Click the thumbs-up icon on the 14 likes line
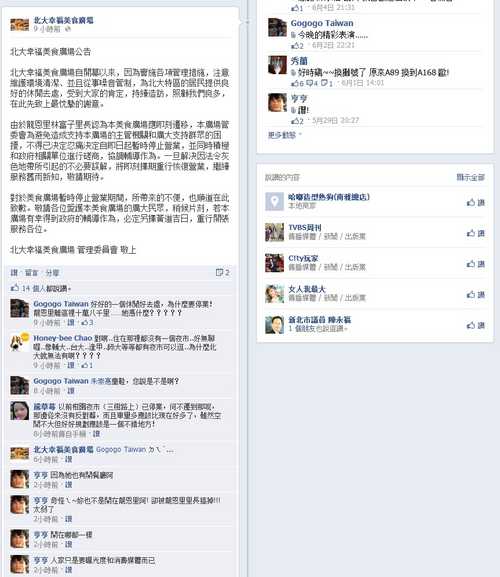The height and width of the screenshot is (577, 500). (15, 288)
